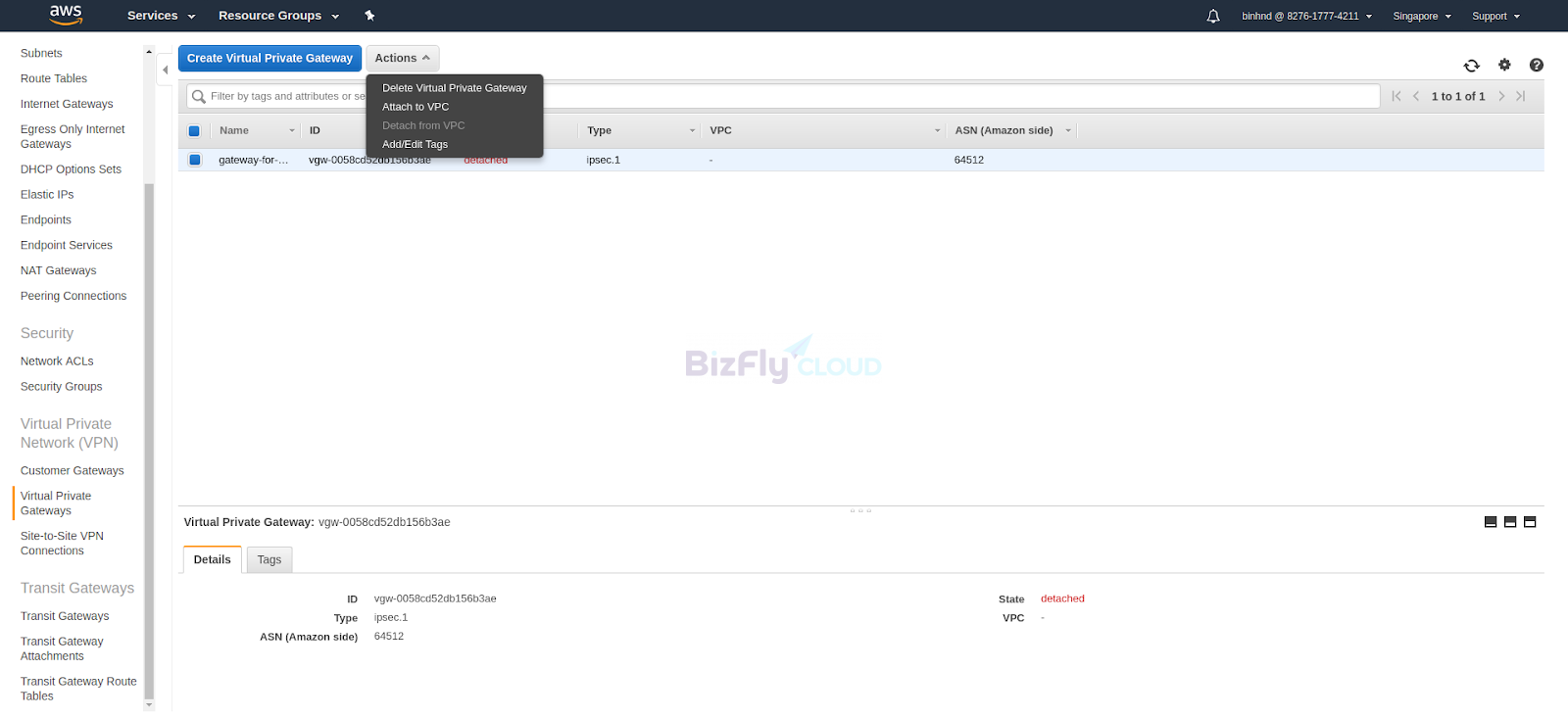Screen dimensions: 1568x718
Task: Open Peering Connections in sidebar
Action: pyautogui.click(x=73, y=296)
